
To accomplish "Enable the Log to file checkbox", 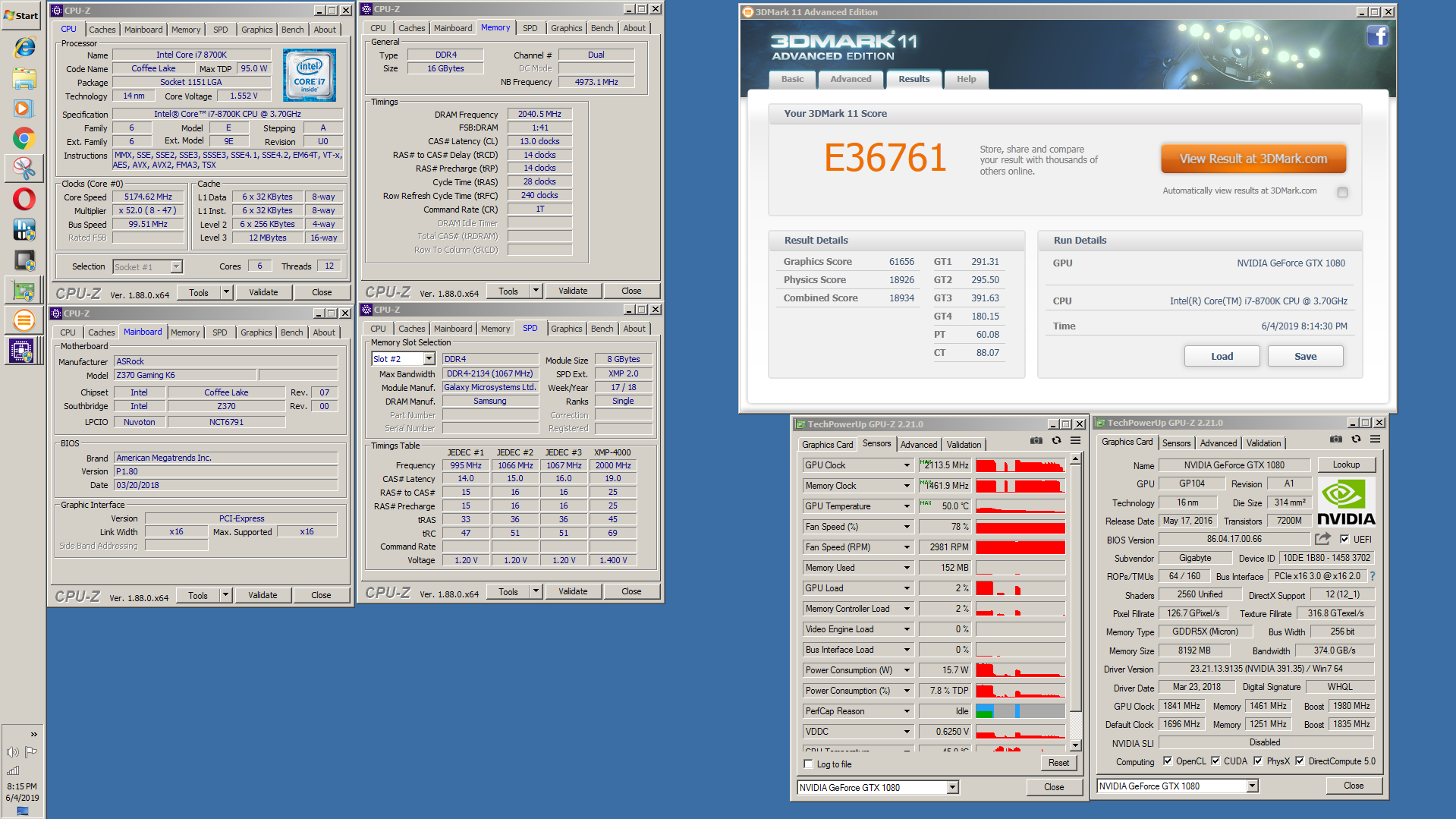I will 808,764.
